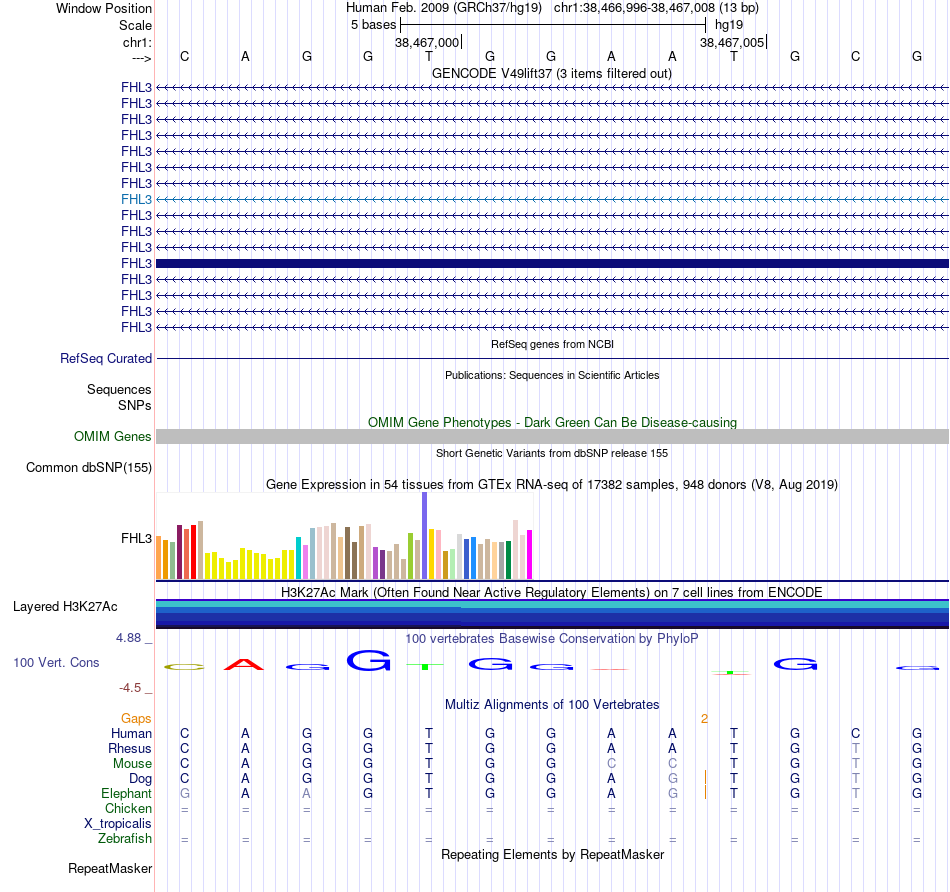Open Repeating Elements by RepeatMasker title
950x892 pixels.
coord(552,854)
